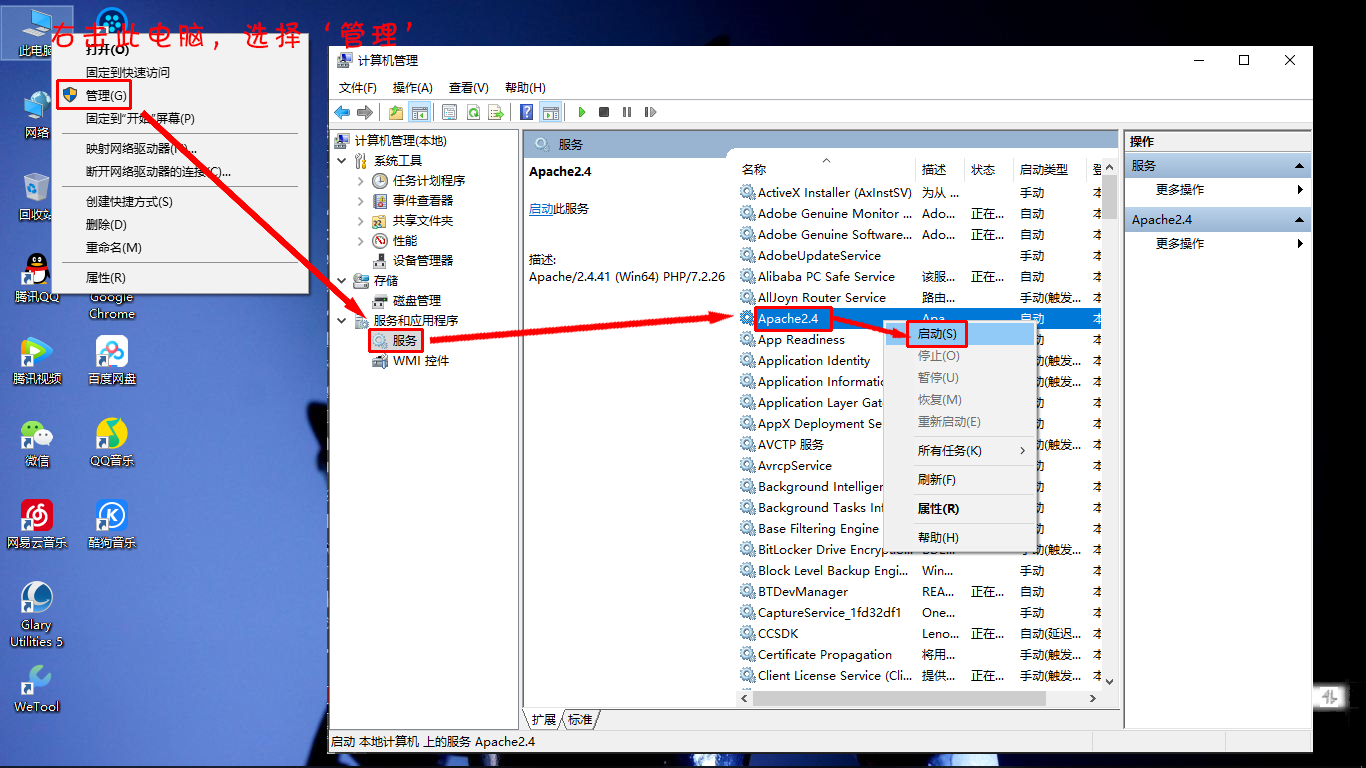The width and height of the screenshot is (1366, 768).
Task: Expand the 事件查看器 tree node
Action: click(361, 200)
